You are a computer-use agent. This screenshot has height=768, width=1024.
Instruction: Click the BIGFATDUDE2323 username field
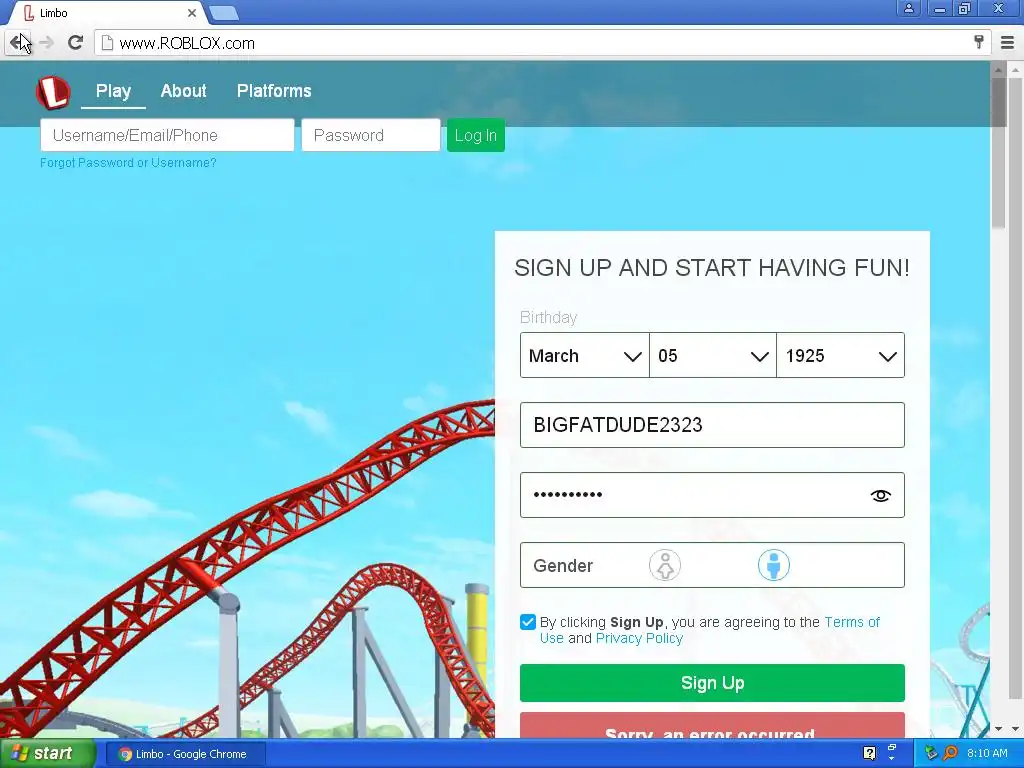click(712, 425)
